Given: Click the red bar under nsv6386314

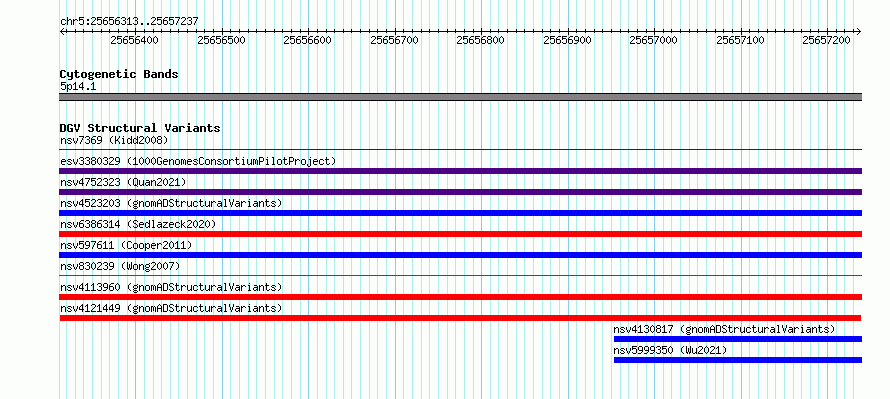Looking at the screenshot, I should click(461, 234).
